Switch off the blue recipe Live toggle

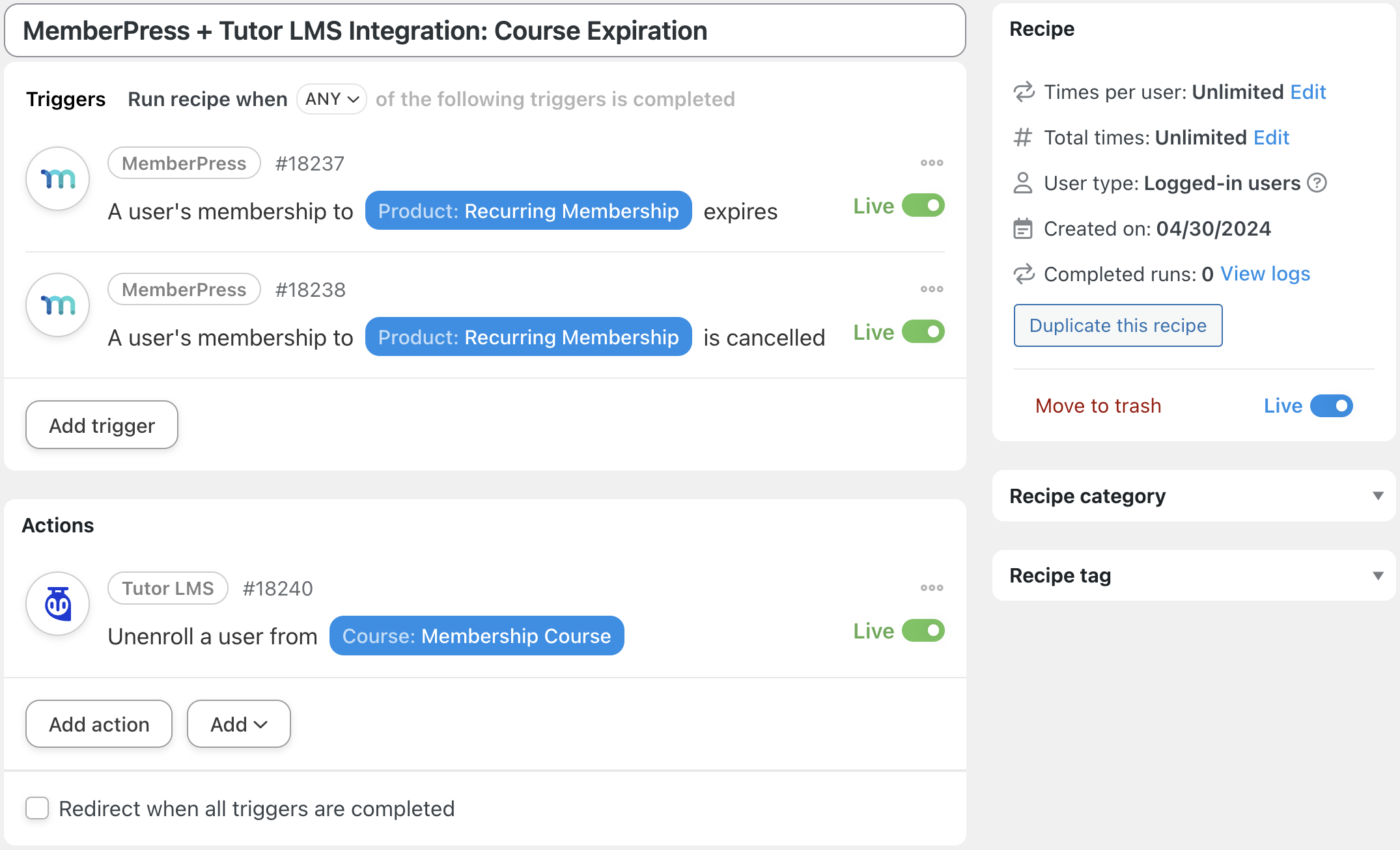pos(1331,405)
